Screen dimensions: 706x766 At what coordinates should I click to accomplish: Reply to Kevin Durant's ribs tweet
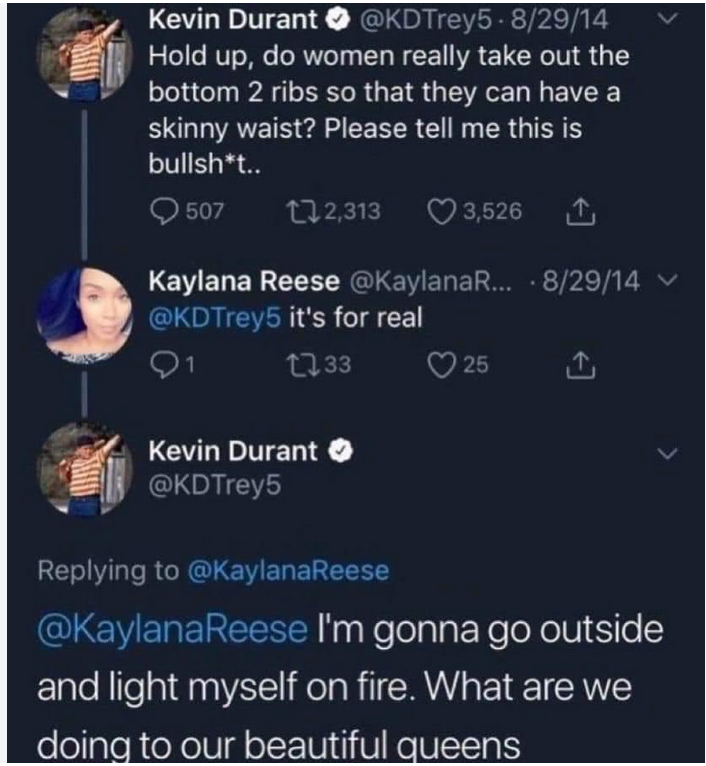163,211
